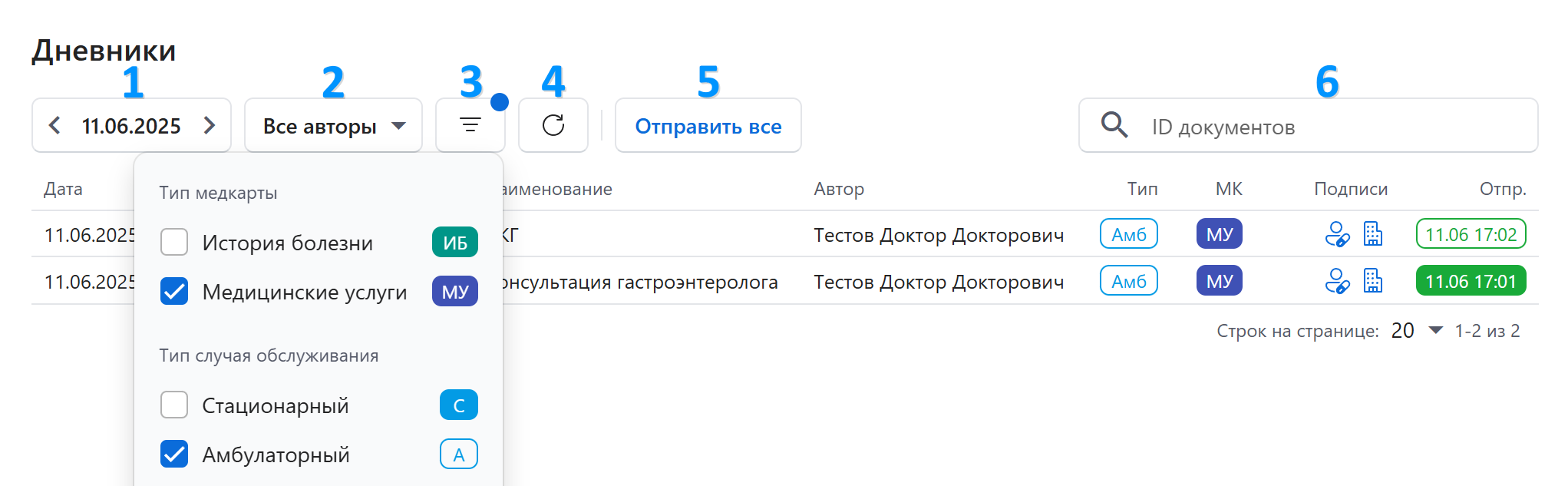Click the refresh icon button
The height and width of the screenshot is (486, 1568).
click(x=553, y=125)
